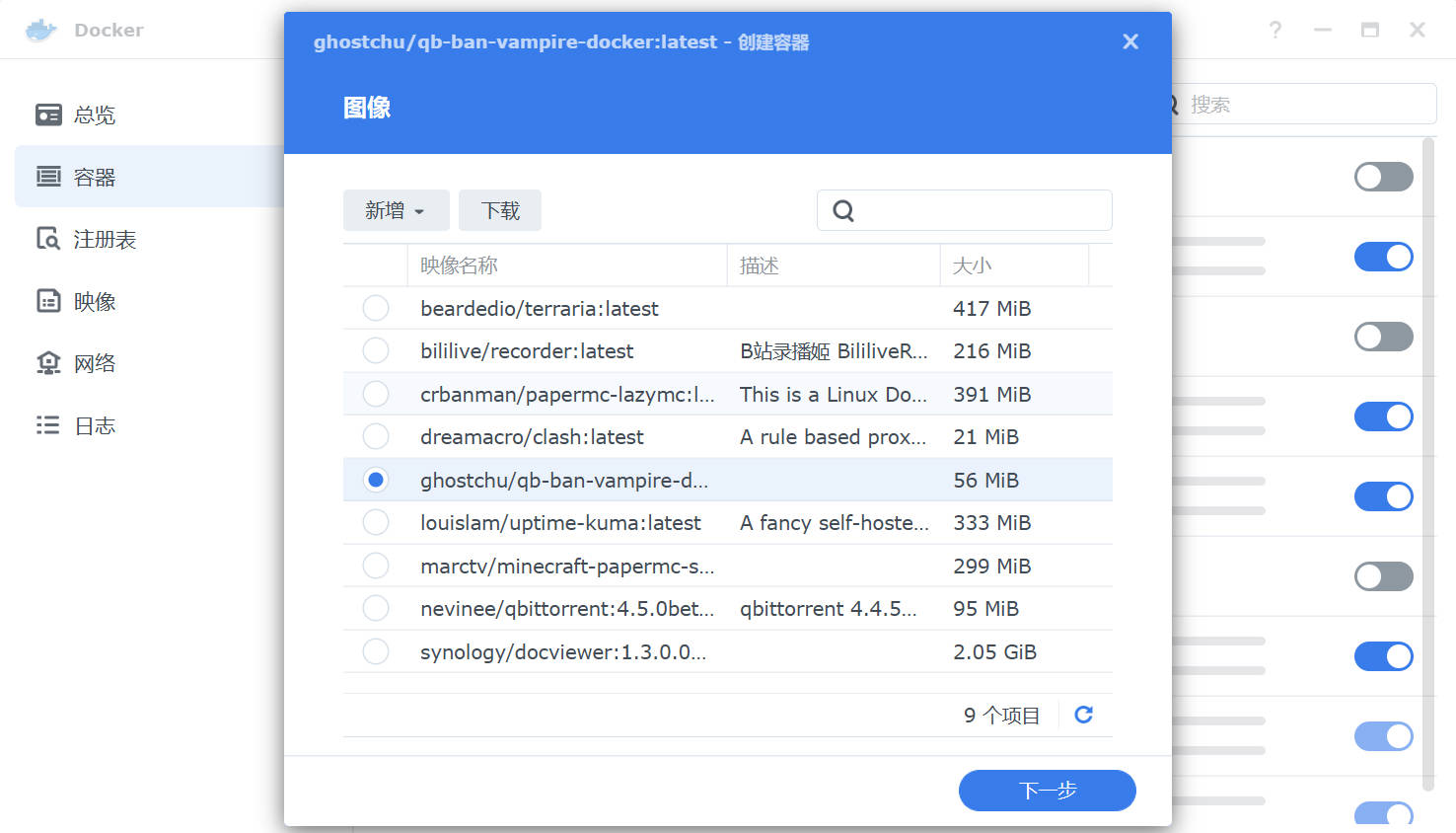Click the synology/docviewer:1.3.0.0... image name
The image size is (1456, 833).
563,651
